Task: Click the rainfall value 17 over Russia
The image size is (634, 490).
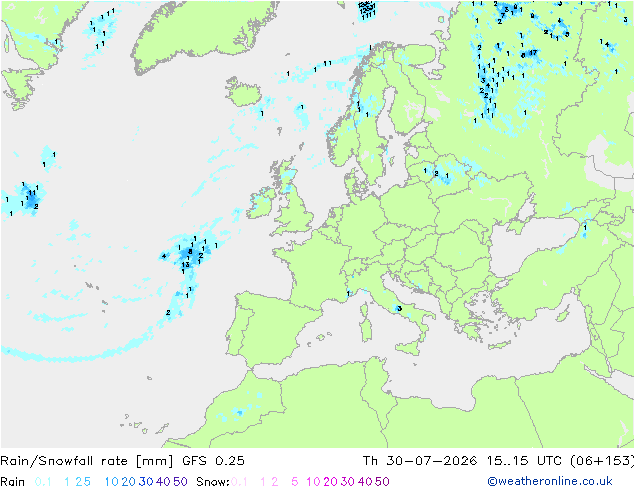Action: (533, 53)
